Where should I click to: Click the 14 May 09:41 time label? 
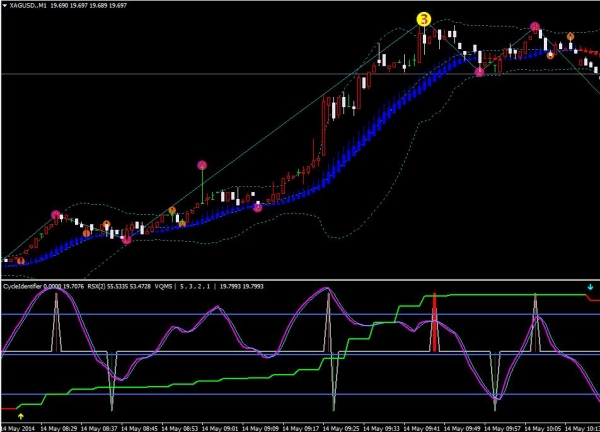(x=425, y=426)
